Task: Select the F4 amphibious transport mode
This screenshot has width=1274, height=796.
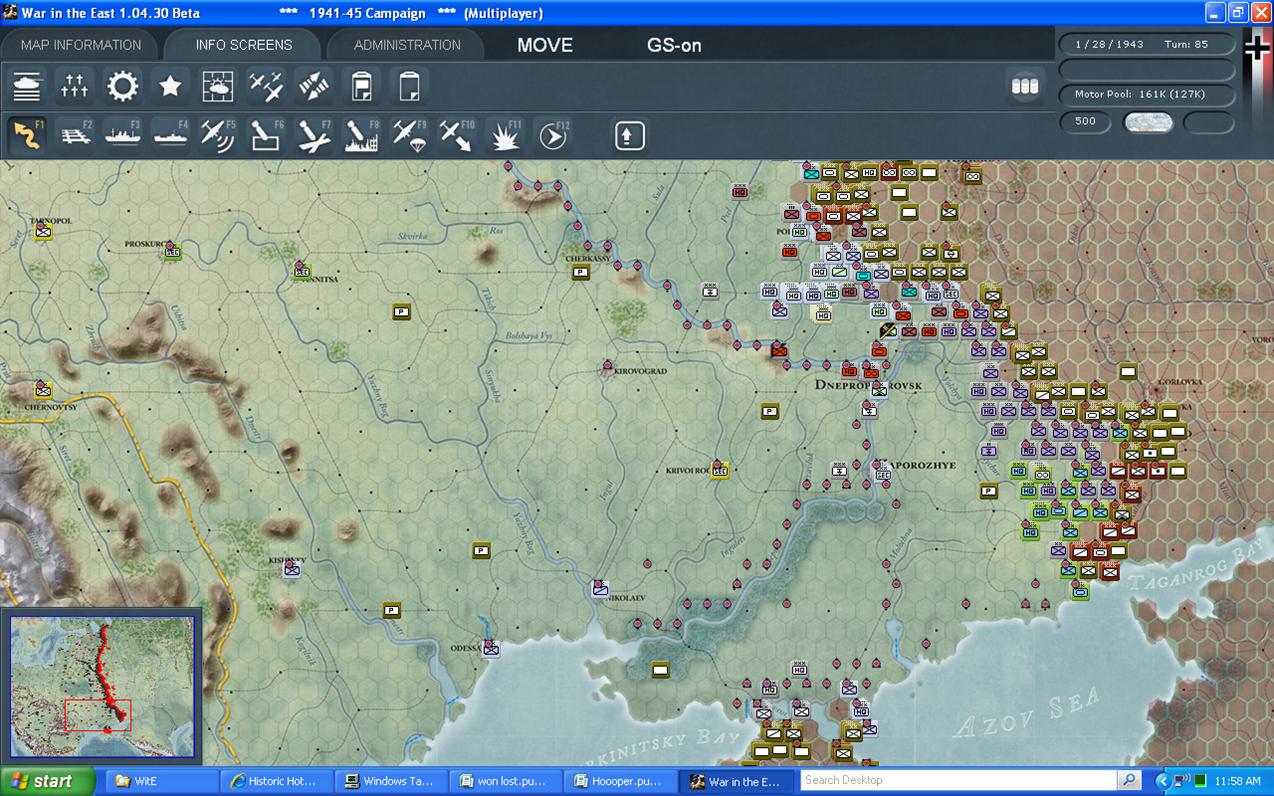Action: coord(170,135)
